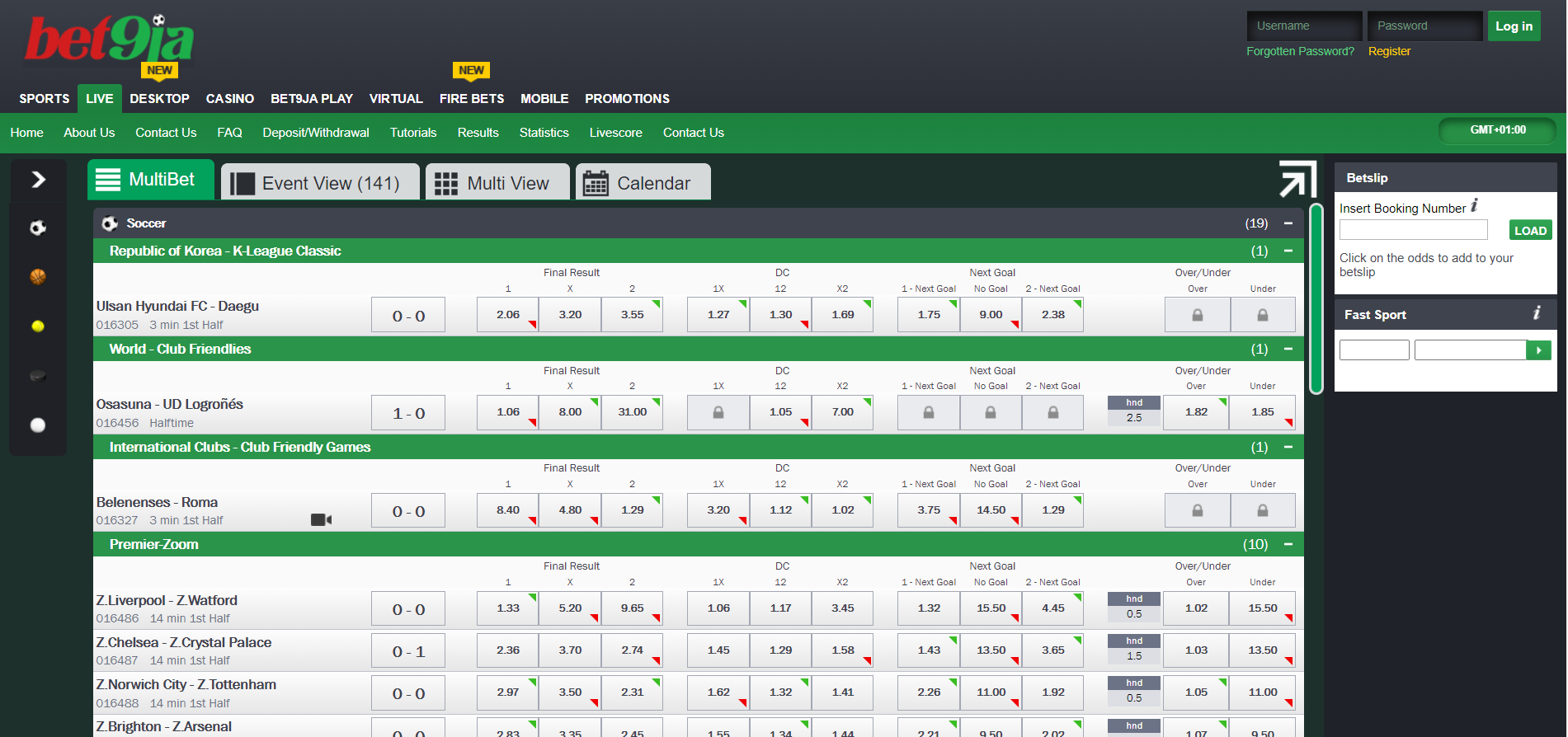Click the 0 - 1 score of Z.Chelsea match
1568x737 pixels.
[408, 652]
